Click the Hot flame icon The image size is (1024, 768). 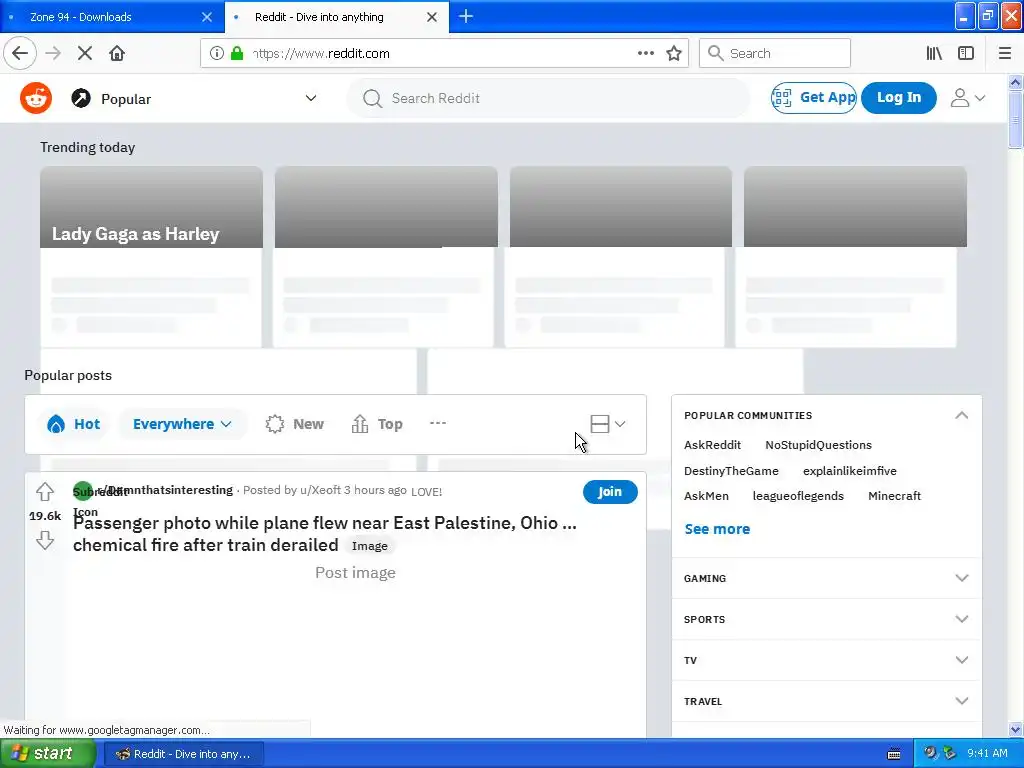click(56, 424)
